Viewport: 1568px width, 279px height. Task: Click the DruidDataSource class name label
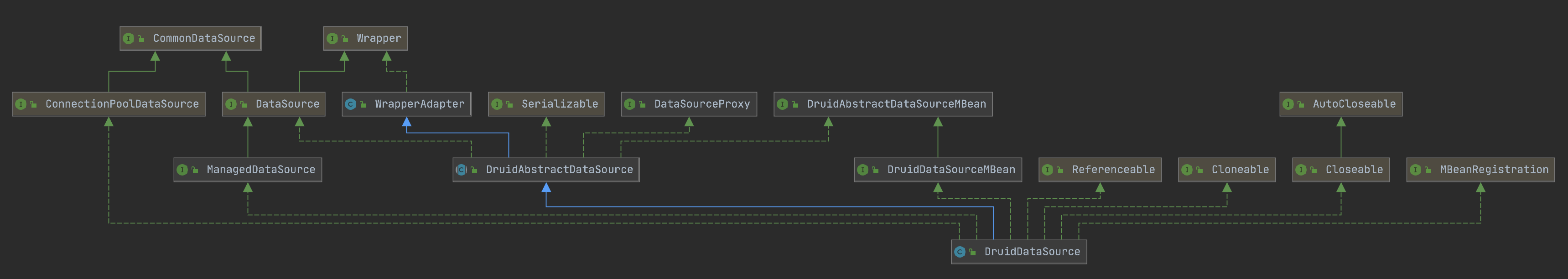point(1032,252)
